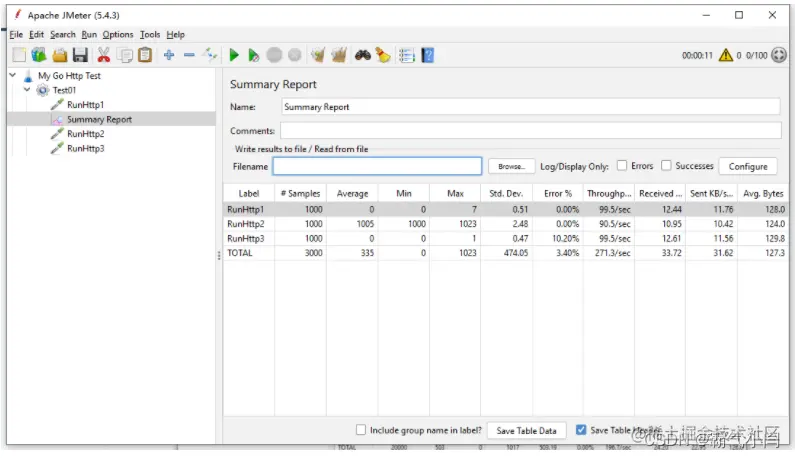Click into the Filename input field
This screenshot has width=795, height=458.
click(x=377, y=166)
